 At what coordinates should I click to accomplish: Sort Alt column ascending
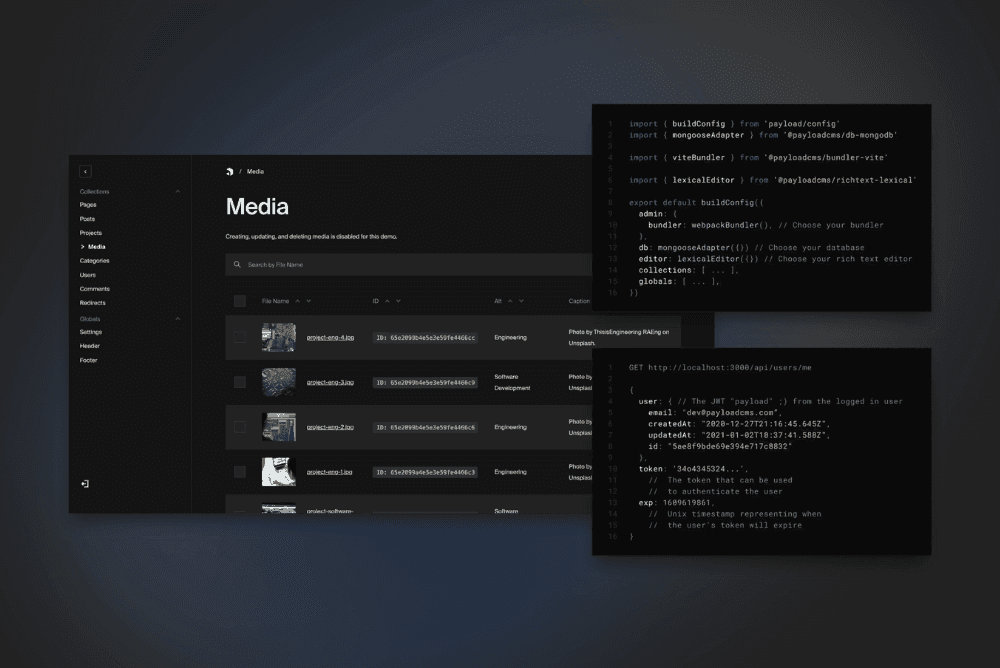(510, 301)
